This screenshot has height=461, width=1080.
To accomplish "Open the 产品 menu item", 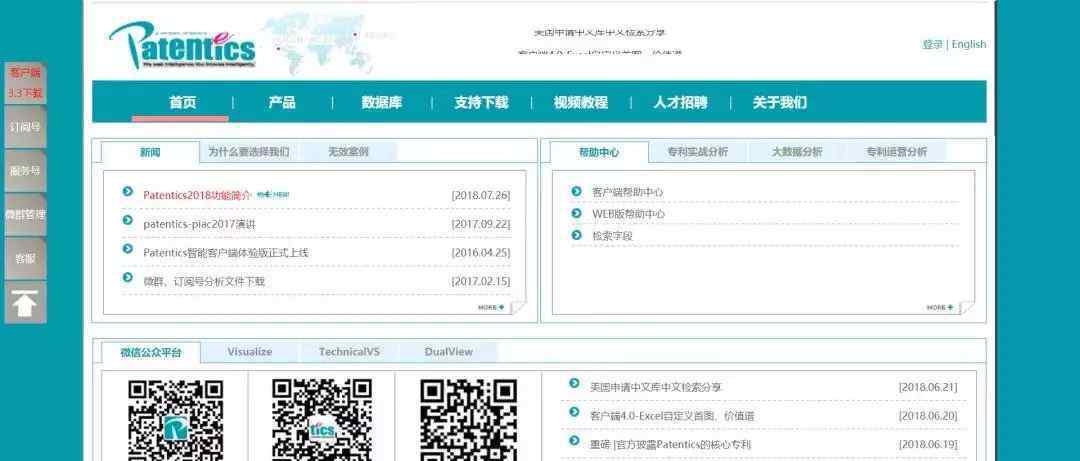I will (x=282, y=102).
